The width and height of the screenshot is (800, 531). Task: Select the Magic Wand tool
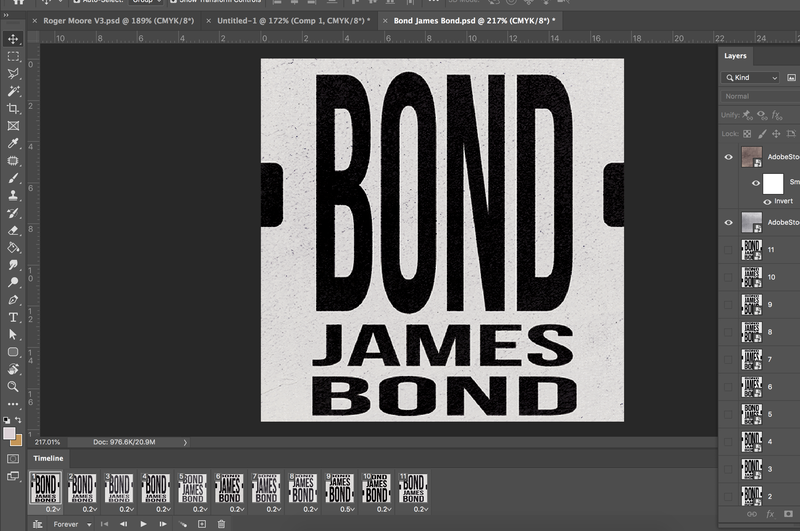(13, 91)
